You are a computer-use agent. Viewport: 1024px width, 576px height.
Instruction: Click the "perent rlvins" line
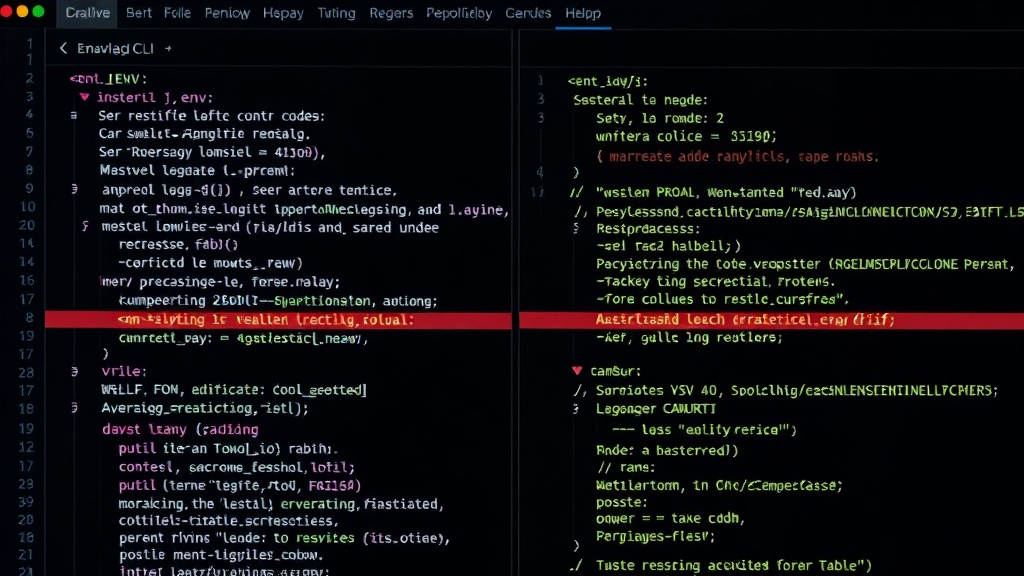click(x=285, y=538)
